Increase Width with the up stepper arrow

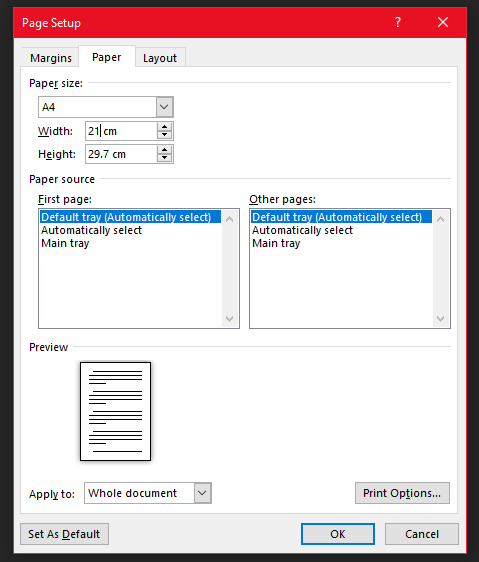(x=165, y=127)
